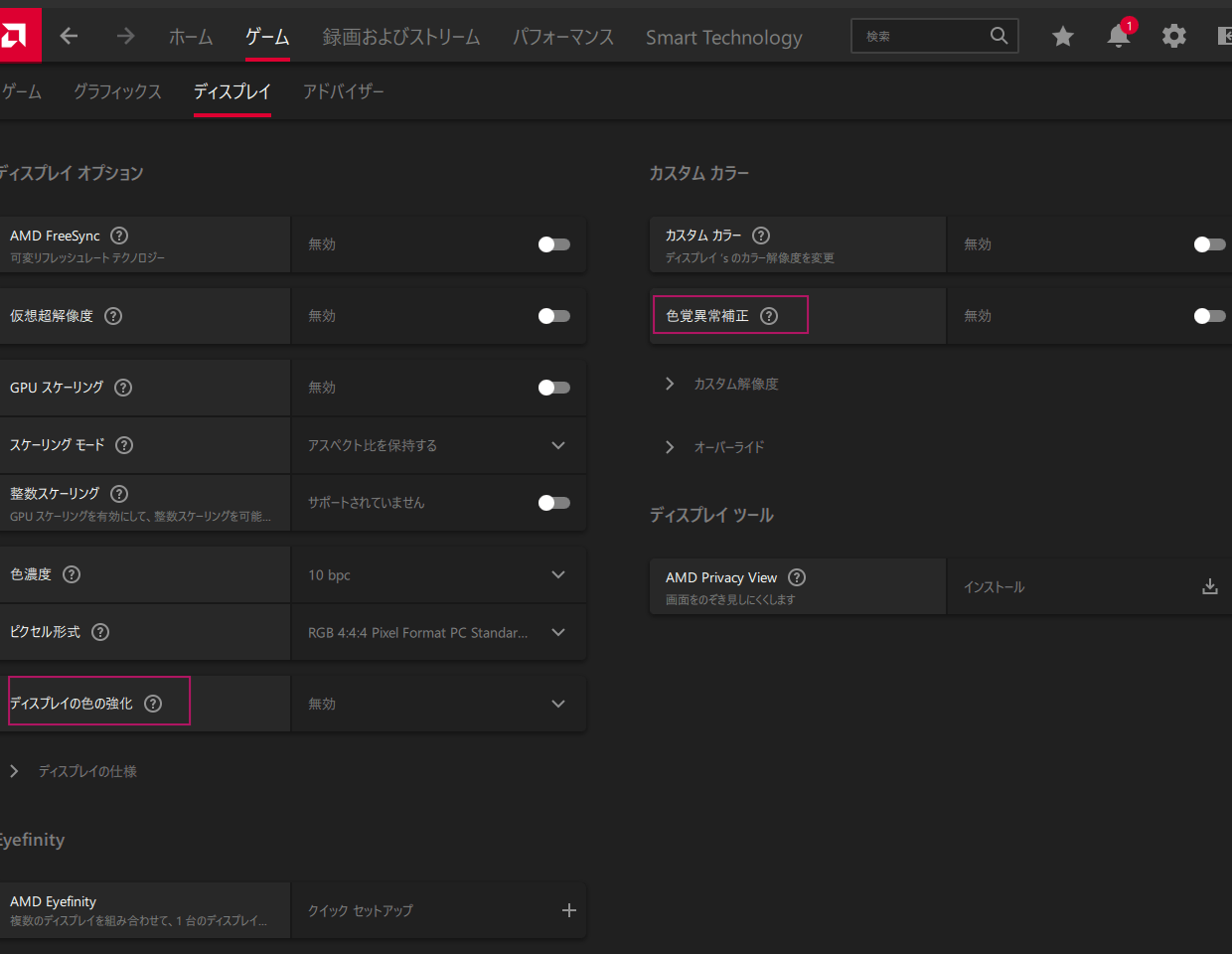Screen dimensions: 1232x954
Task: Click the sidebar panel icon beside gear
Action: (x=1224, y=37)
